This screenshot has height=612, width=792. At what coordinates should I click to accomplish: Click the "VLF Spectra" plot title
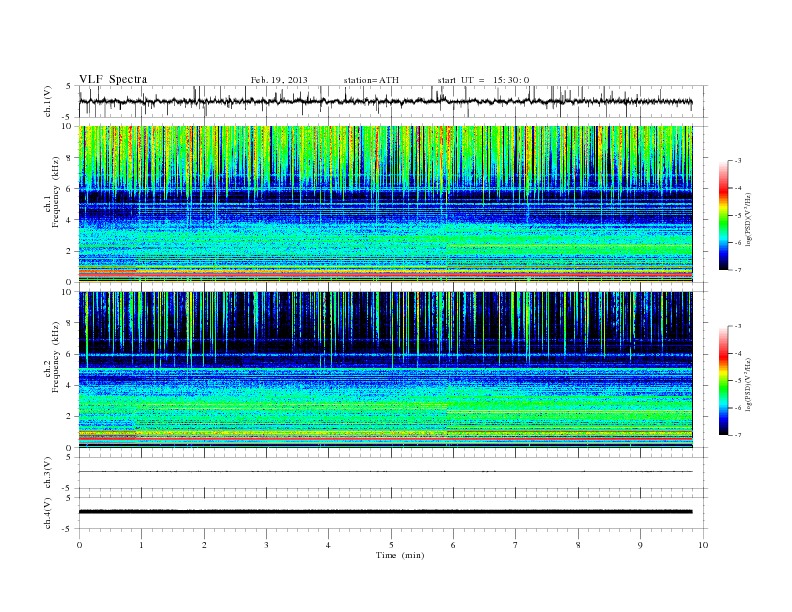click(113, 79)
